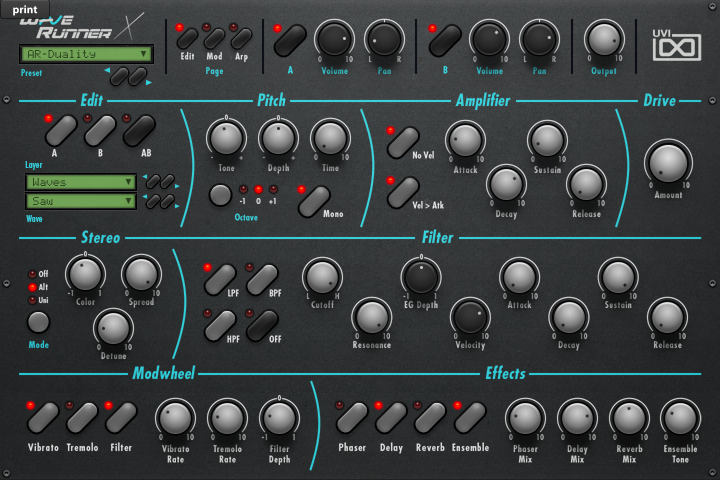Toggle Modwheel Vibrato switch

(43, 418)
